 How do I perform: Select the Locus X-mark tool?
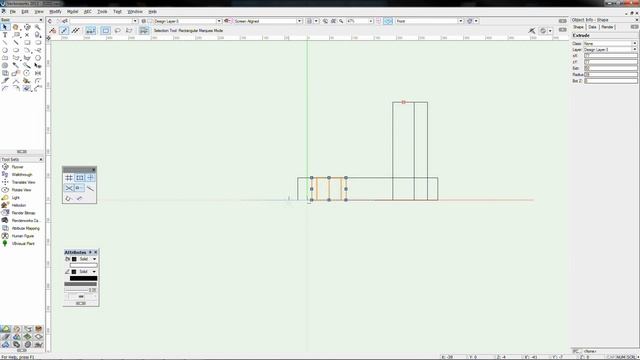tap(27, 35)
